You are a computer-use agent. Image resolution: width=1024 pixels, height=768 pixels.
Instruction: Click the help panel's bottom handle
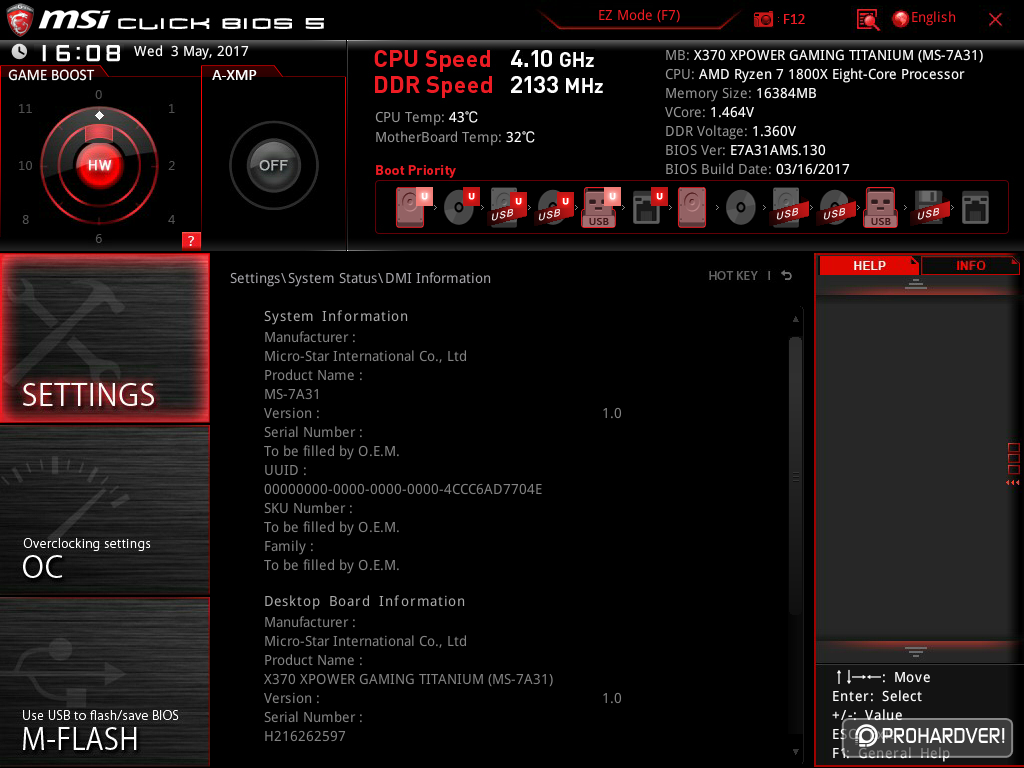click(916, 651)
